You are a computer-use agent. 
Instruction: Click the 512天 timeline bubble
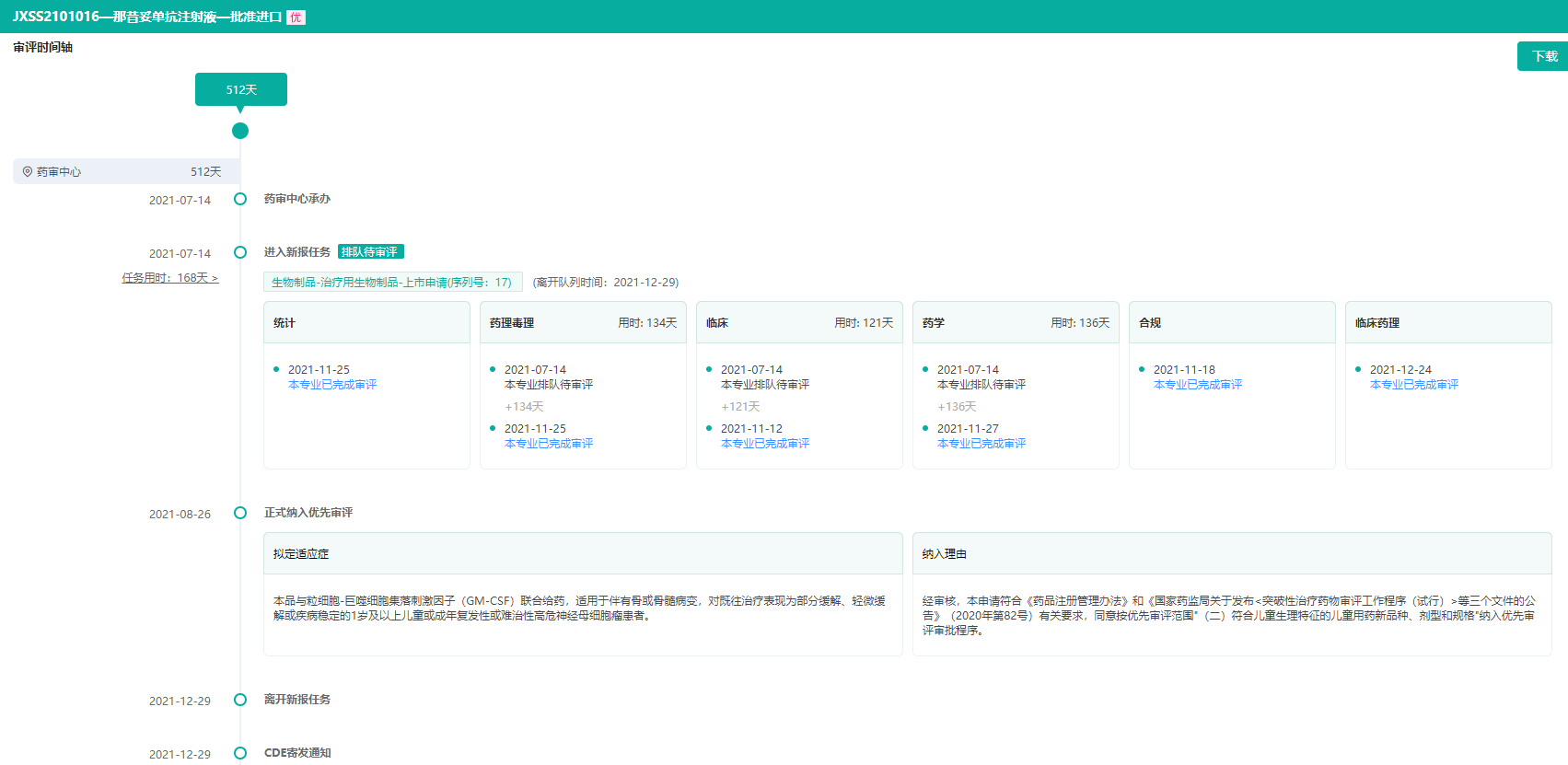click(241, 89)
